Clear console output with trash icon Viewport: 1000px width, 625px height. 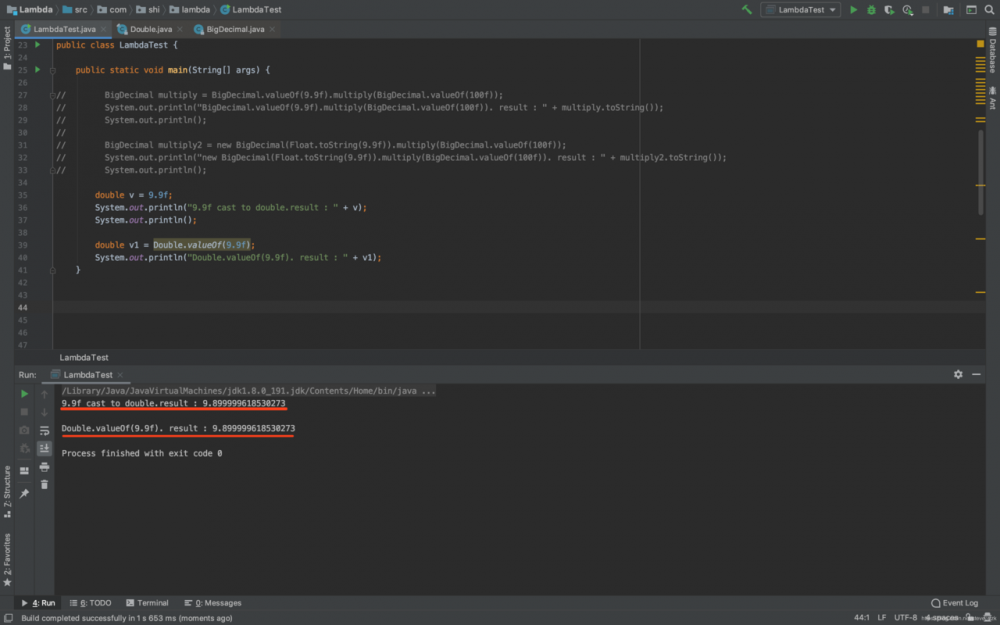pyautogui.click(x=44, y=485)
